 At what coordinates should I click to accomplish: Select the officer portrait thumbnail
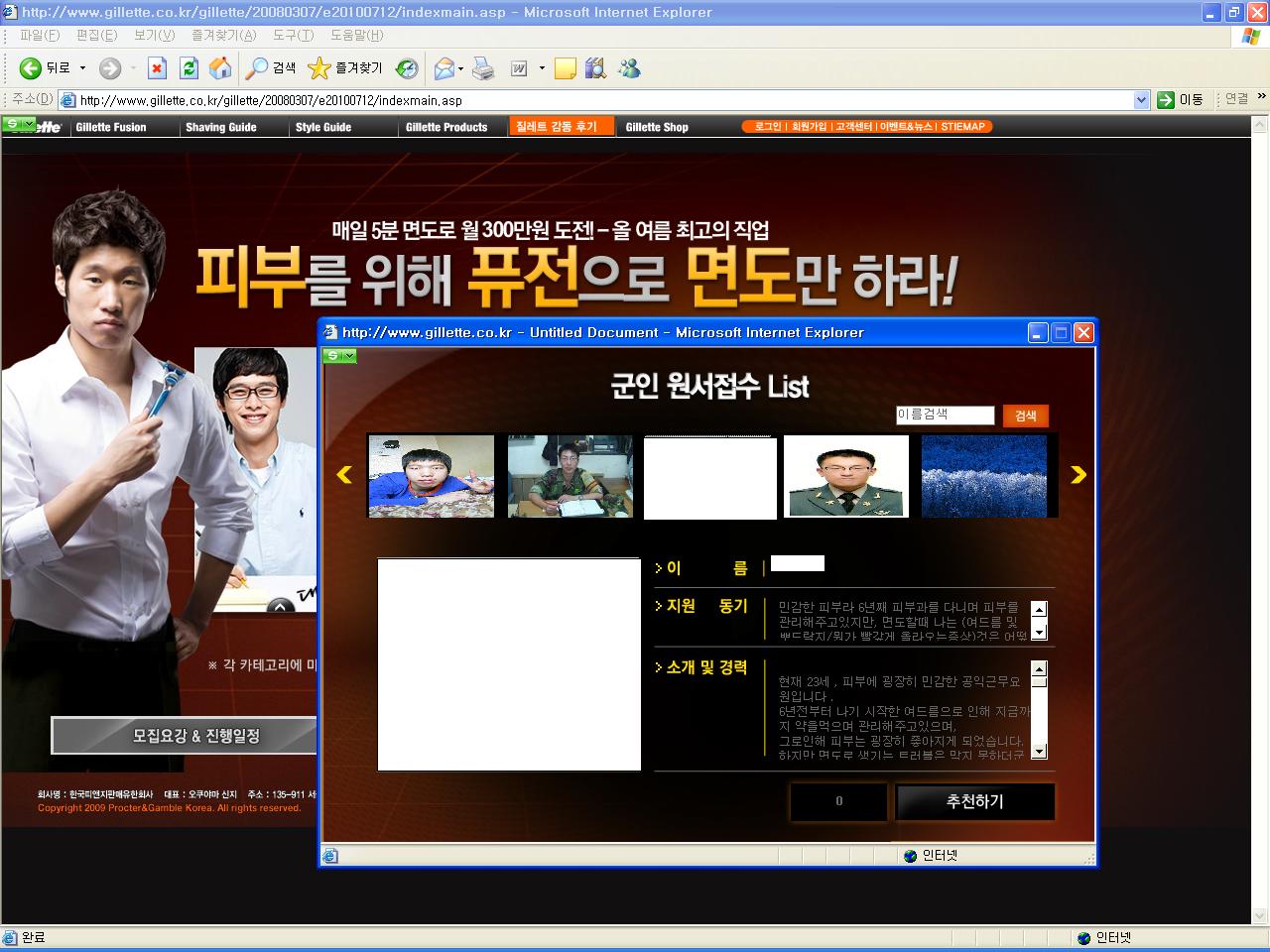[846, 476]
